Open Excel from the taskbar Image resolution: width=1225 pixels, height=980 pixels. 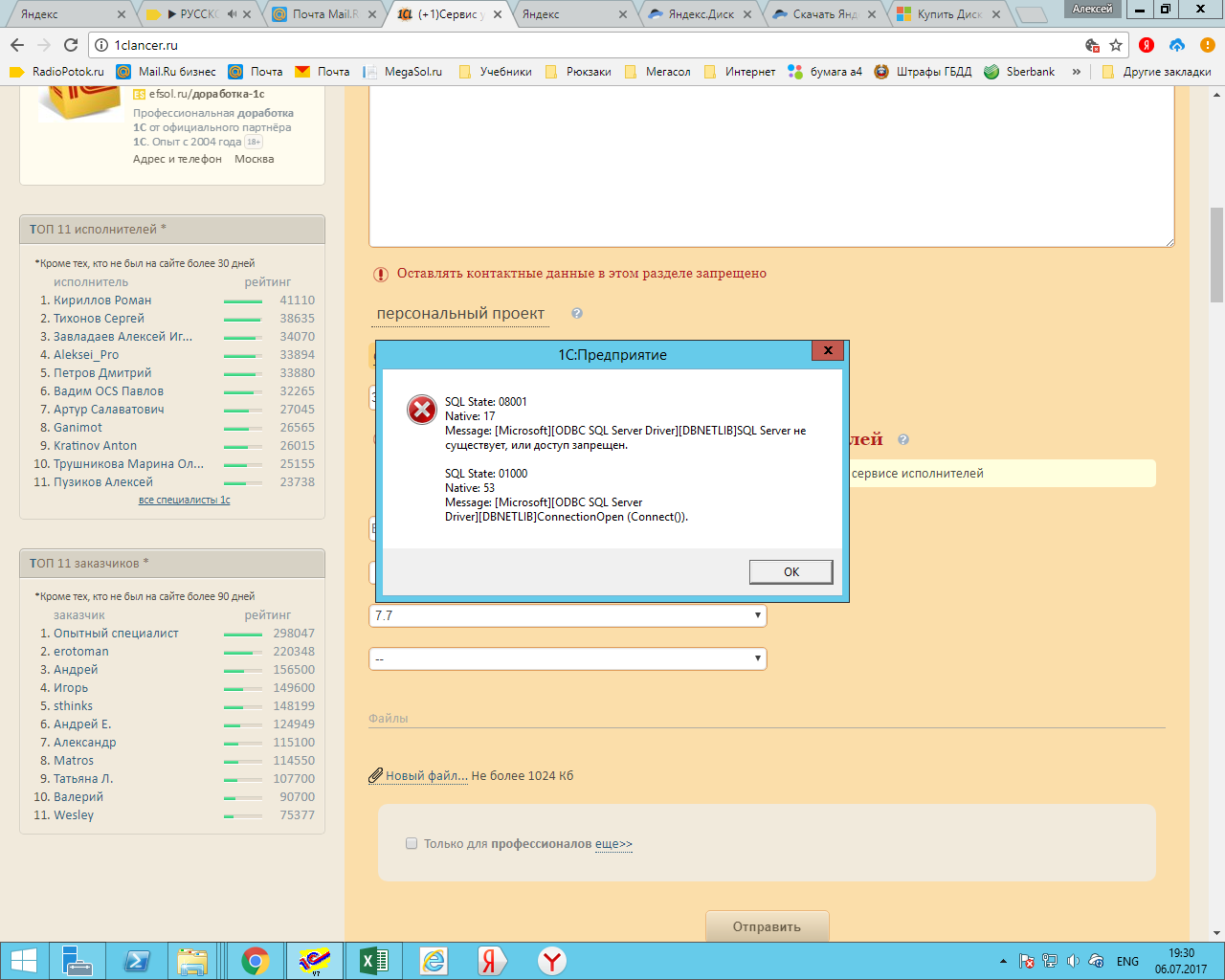[373, 961]
